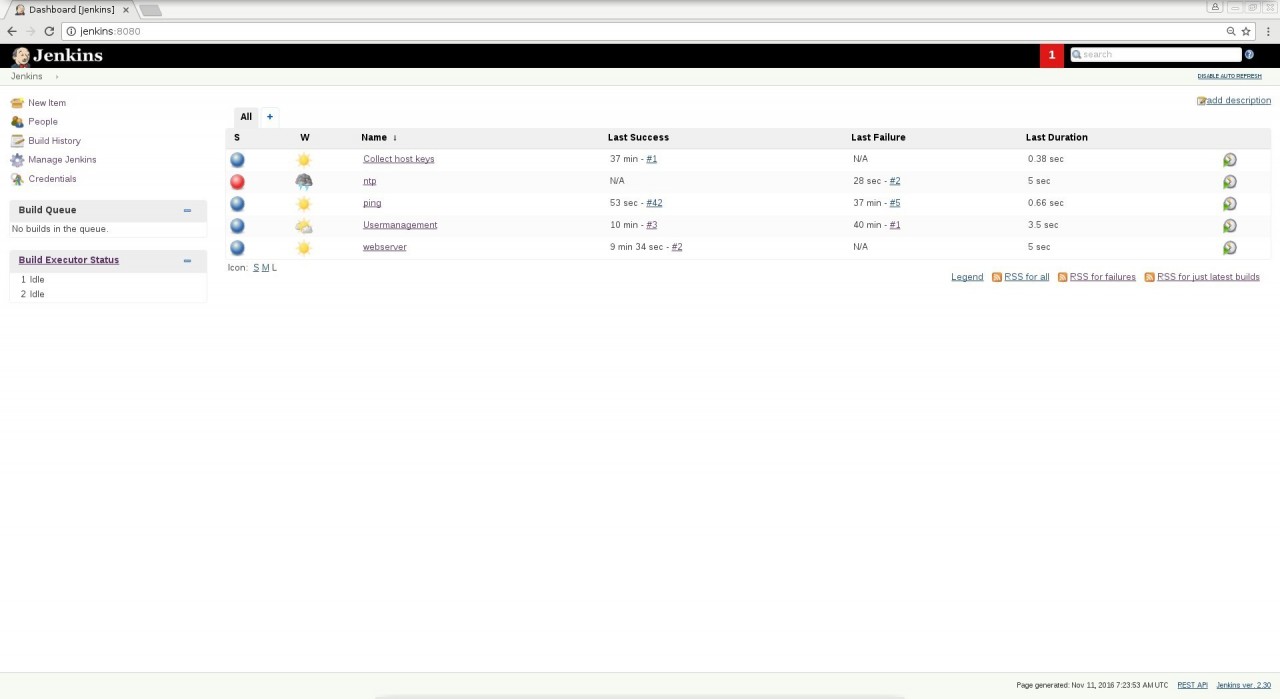Click the browser reload button
Image resolution: width=1280 pixels, height=699 pixels.
tap(49, 31)
